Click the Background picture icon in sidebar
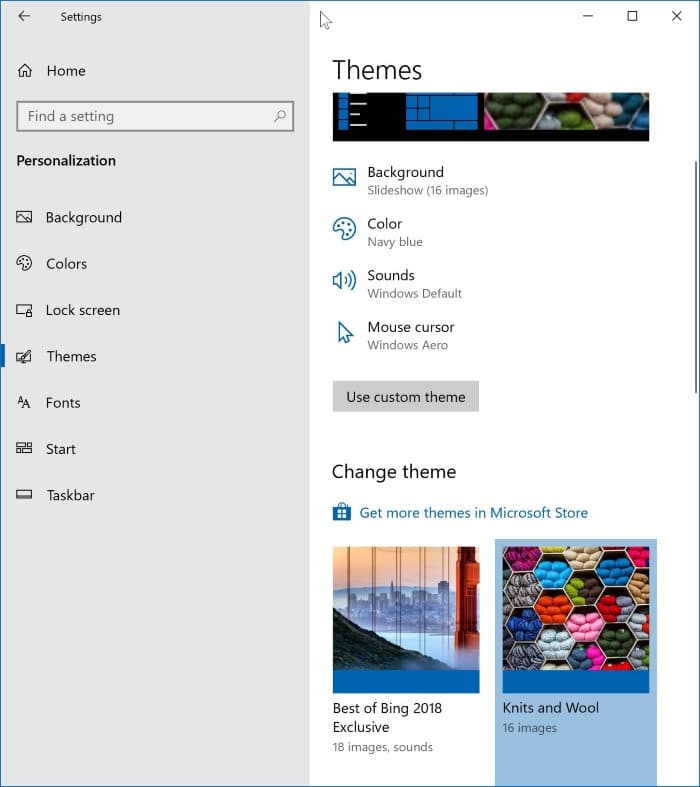The width and height of the screenshot is (700, 787). pos(24,217)
